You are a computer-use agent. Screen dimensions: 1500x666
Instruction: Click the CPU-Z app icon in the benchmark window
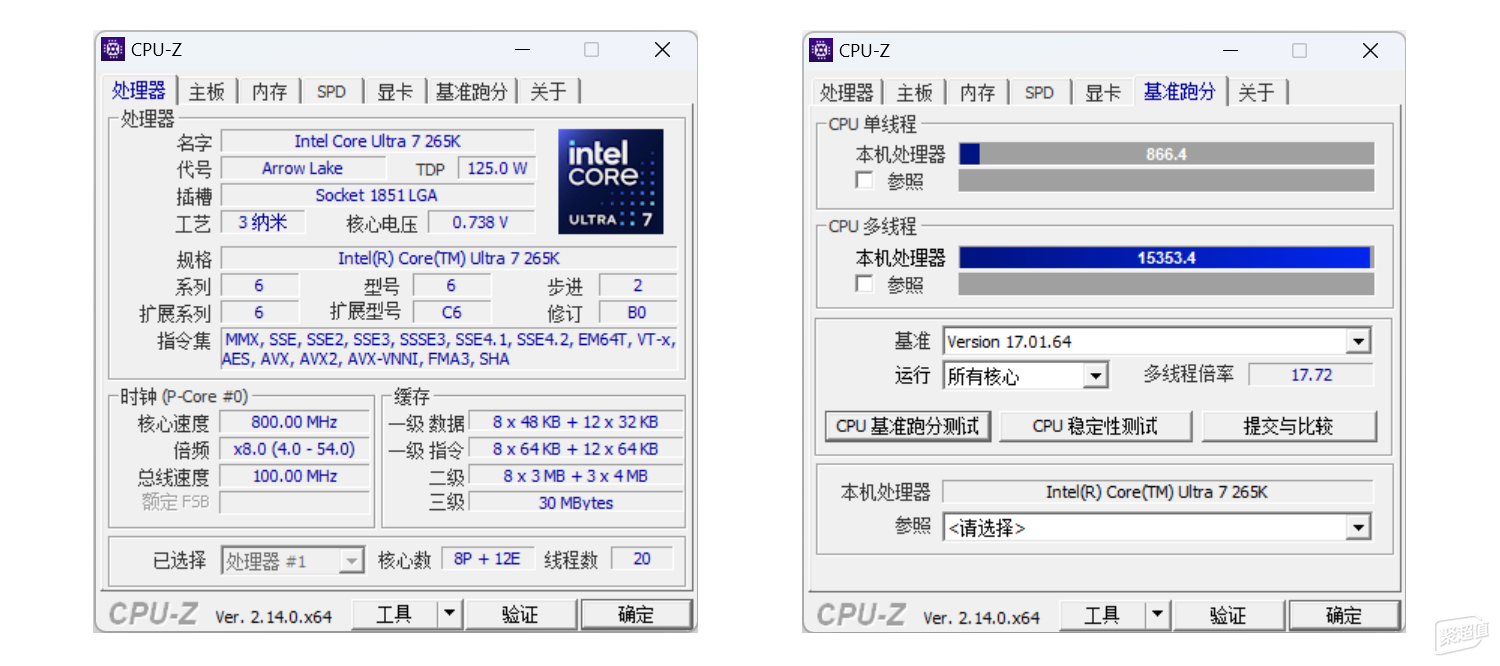point(821,50)
